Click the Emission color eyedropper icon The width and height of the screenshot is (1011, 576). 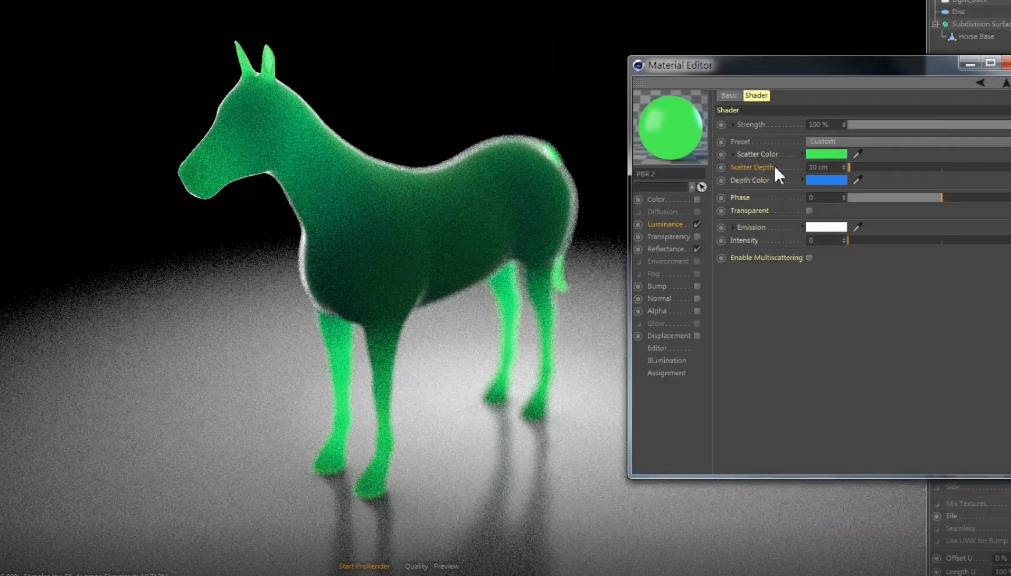(857, 227)
